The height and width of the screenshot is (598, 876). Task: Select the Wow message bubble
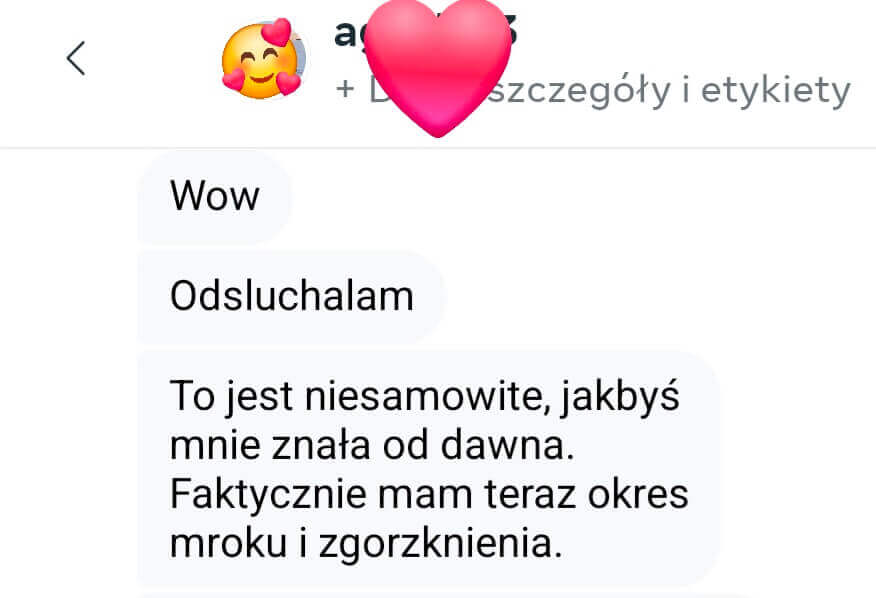[215, 196]
